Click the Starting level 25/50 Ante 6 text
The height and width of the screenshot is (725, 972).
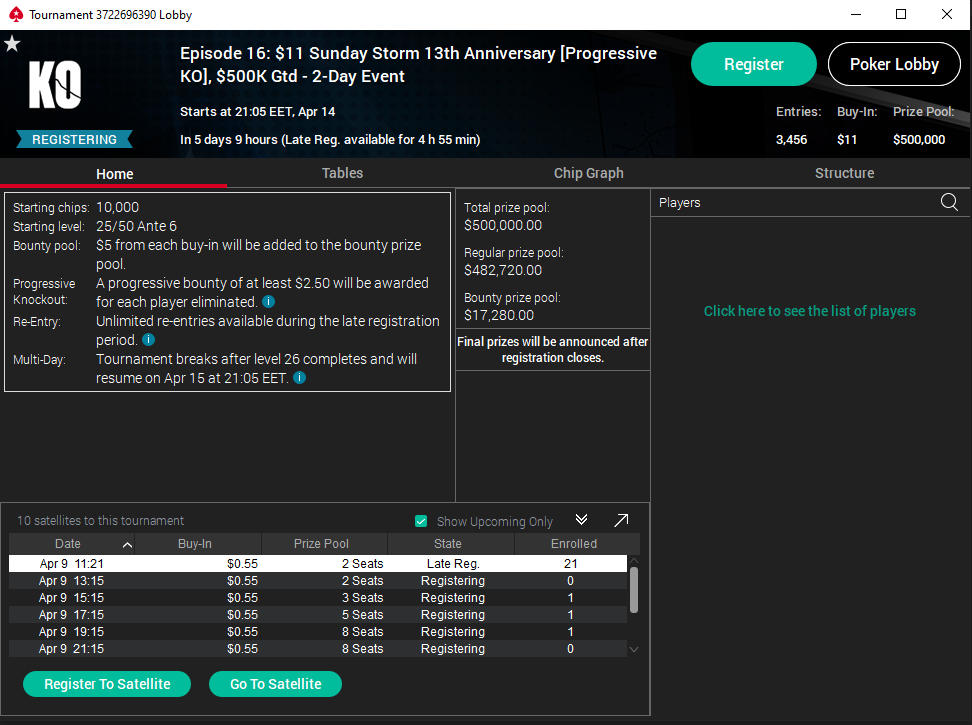(x=136, y=226)
